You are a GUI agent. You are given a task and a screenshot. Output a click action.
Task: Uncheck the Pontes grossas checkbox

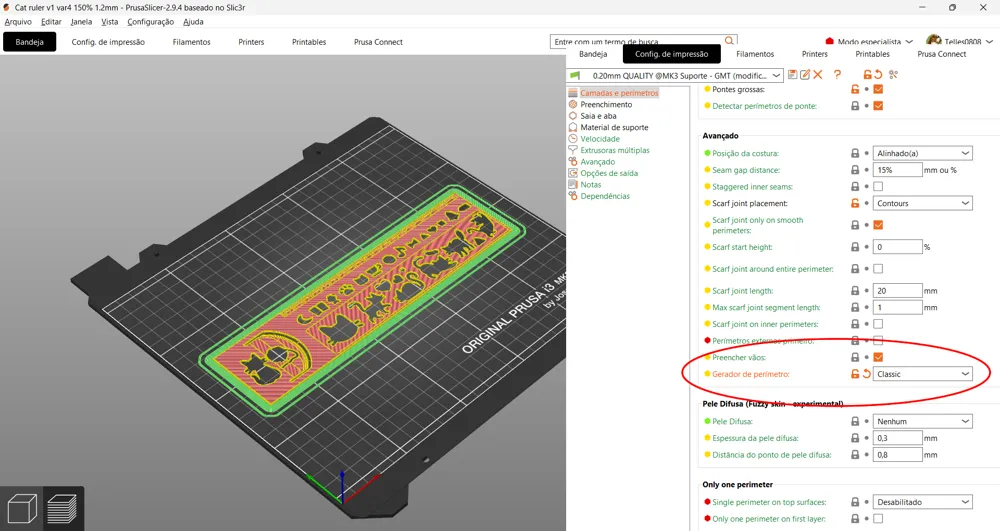click(x=878, y=89)
